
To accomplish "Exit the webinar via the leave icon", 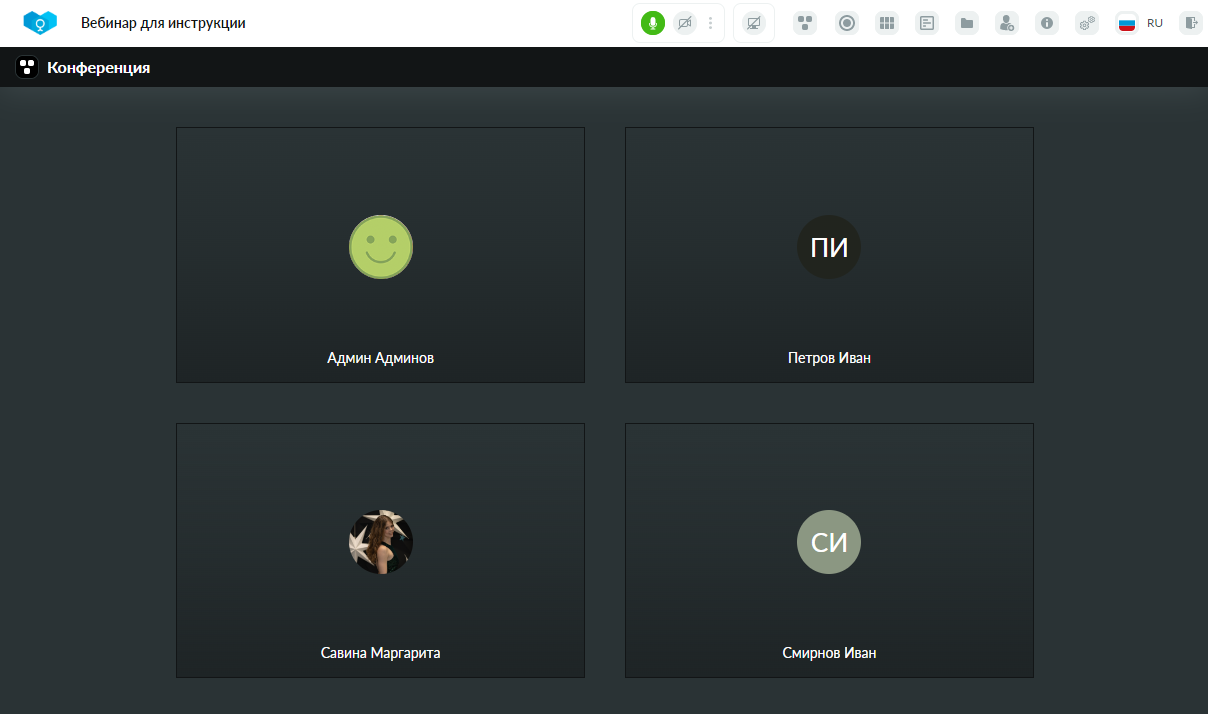I will 1190,23.
